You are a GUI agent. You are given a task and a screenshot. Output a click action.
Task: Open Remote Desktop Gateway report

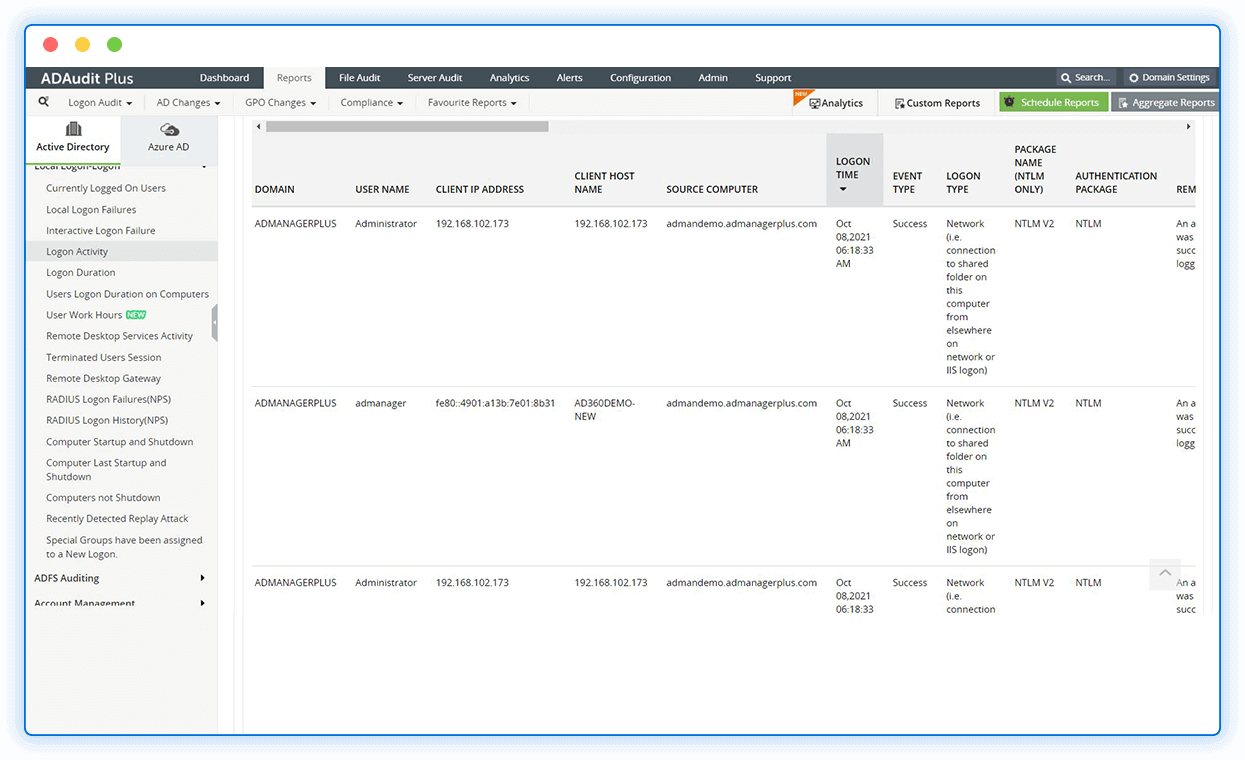click(103, 378)
